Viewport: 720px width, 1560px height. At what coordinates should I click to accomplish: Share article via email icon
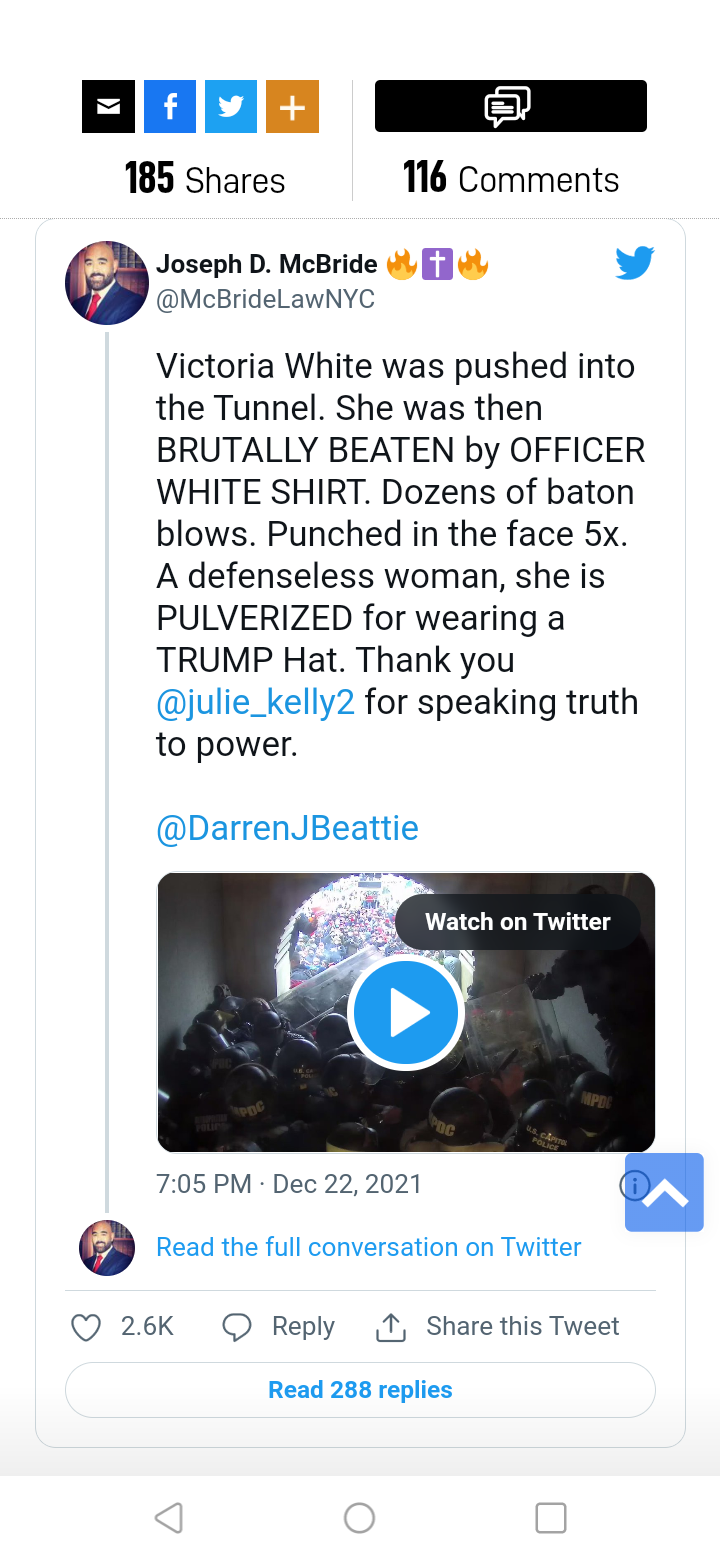[108, 106]
